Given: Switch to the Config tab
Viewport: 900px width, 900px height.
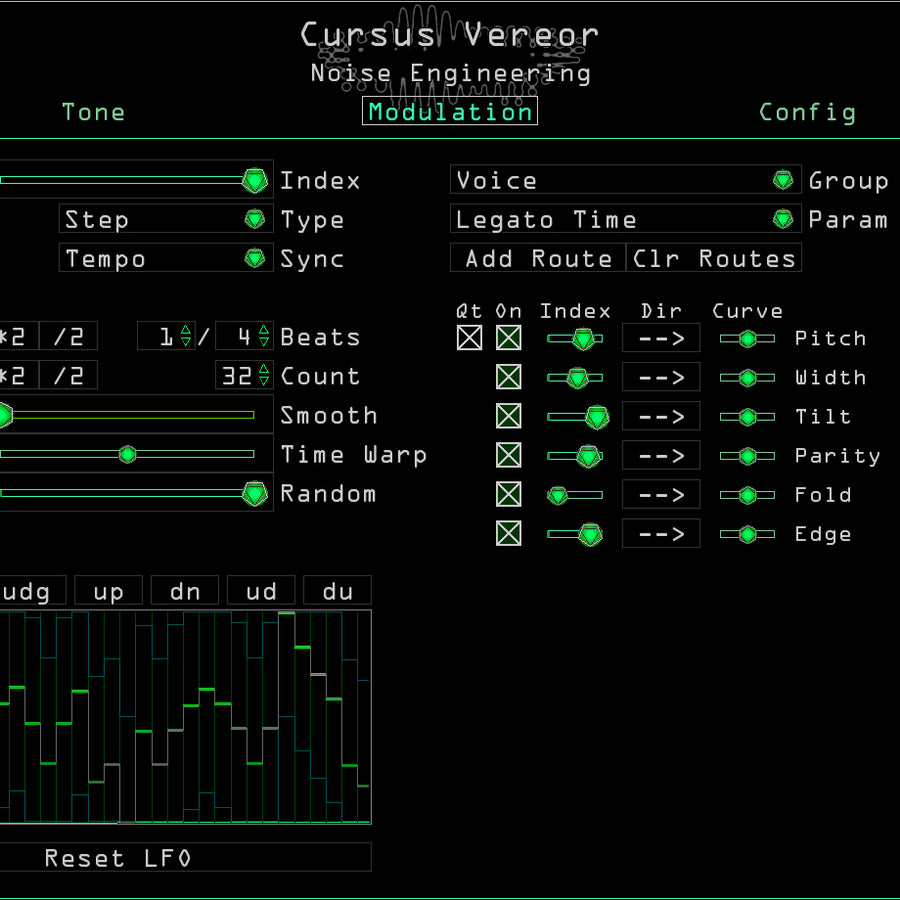Looking at the screenshot, I should [807, 112].
